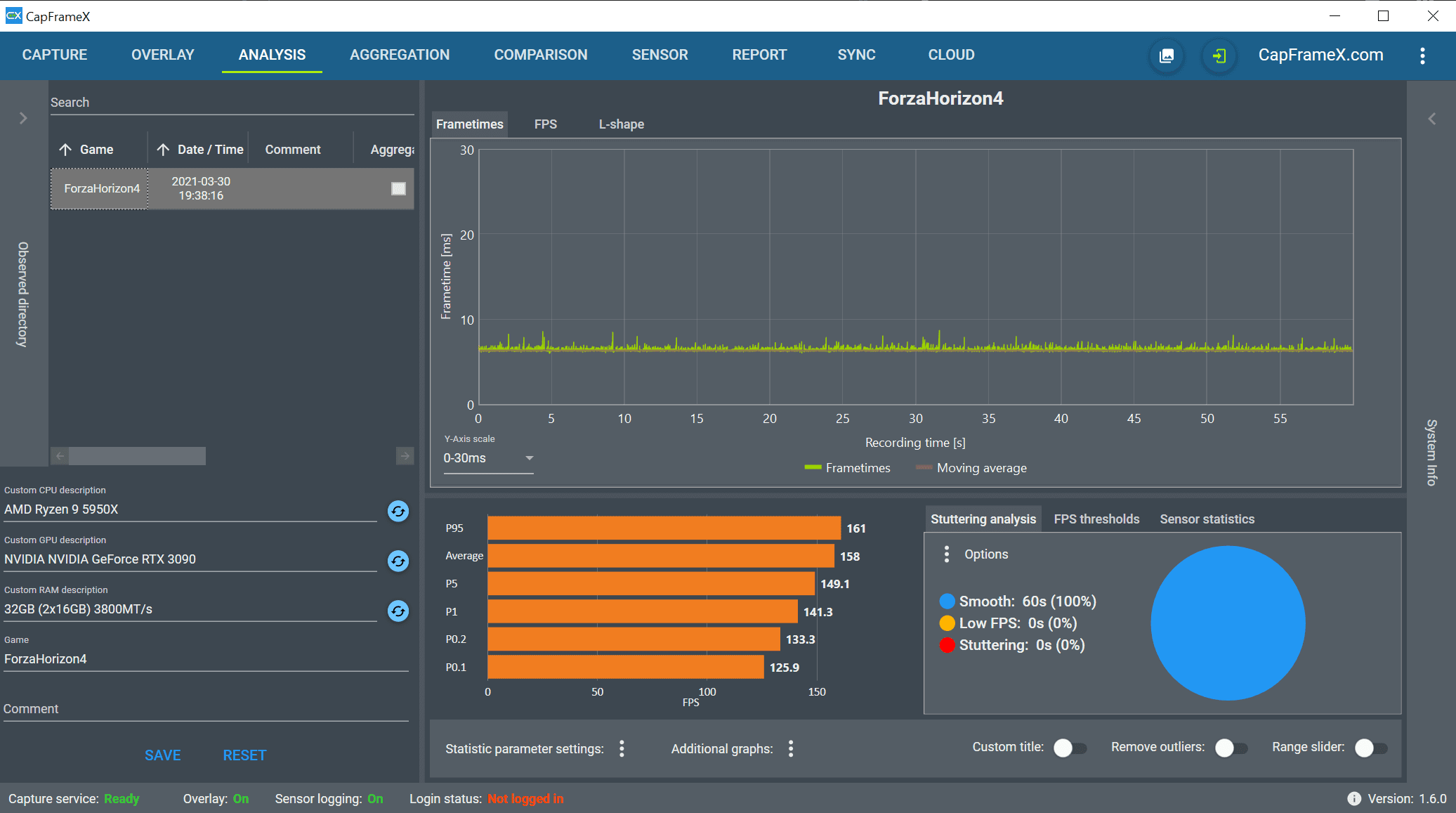Show the L-shape graph tab
Screen dimensions: 1456x813
click(622, 124)
